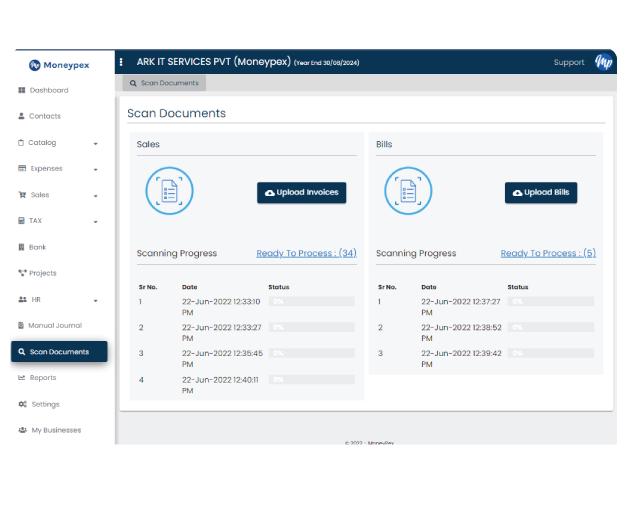Open the Reports menu item
The height and width of the screenshot is (509, 628).
pos(43,378)
